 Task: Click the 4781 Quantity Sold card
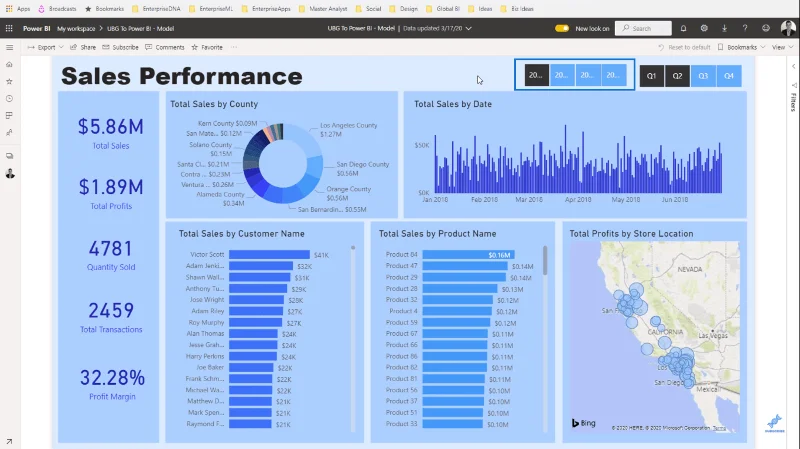pyautogui.click(x=111, y=255)
